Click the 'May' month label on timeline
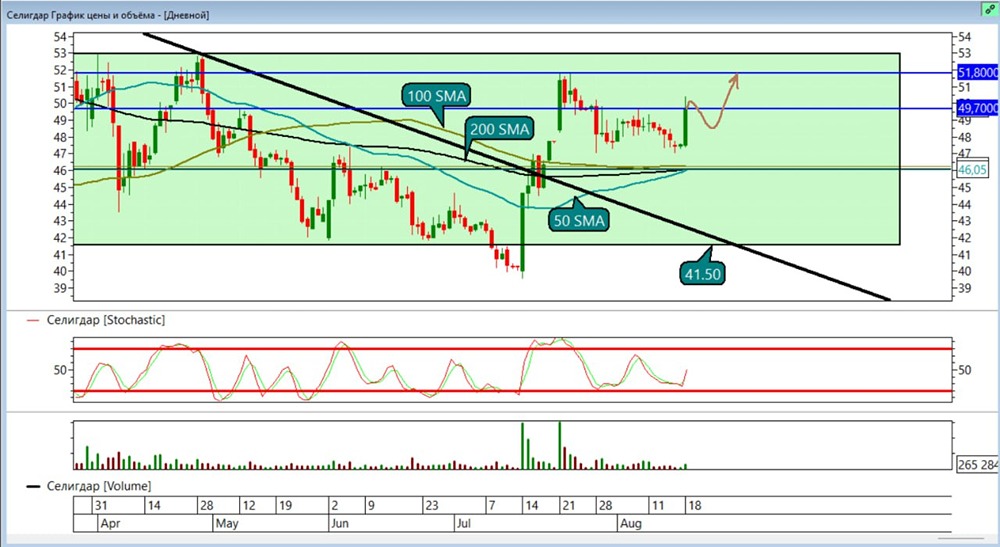Viewport: 1000px width, 547px height. point(227,523)
